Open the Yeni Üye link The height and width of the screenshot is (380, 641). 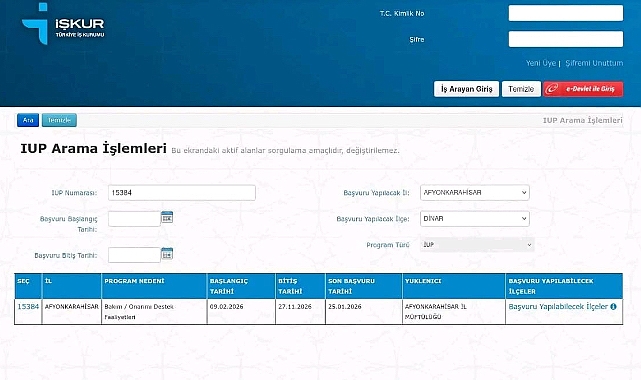point(540,63)
